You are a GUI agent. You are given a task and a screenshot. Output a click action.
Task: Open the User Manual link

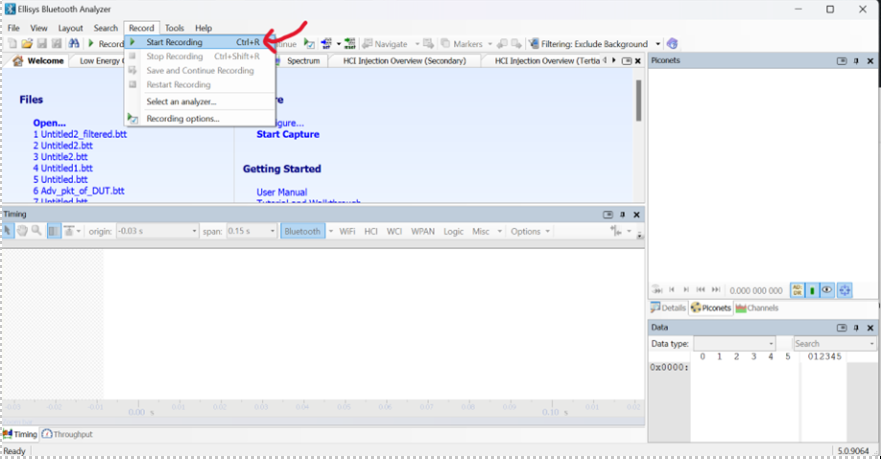[282, 192]
